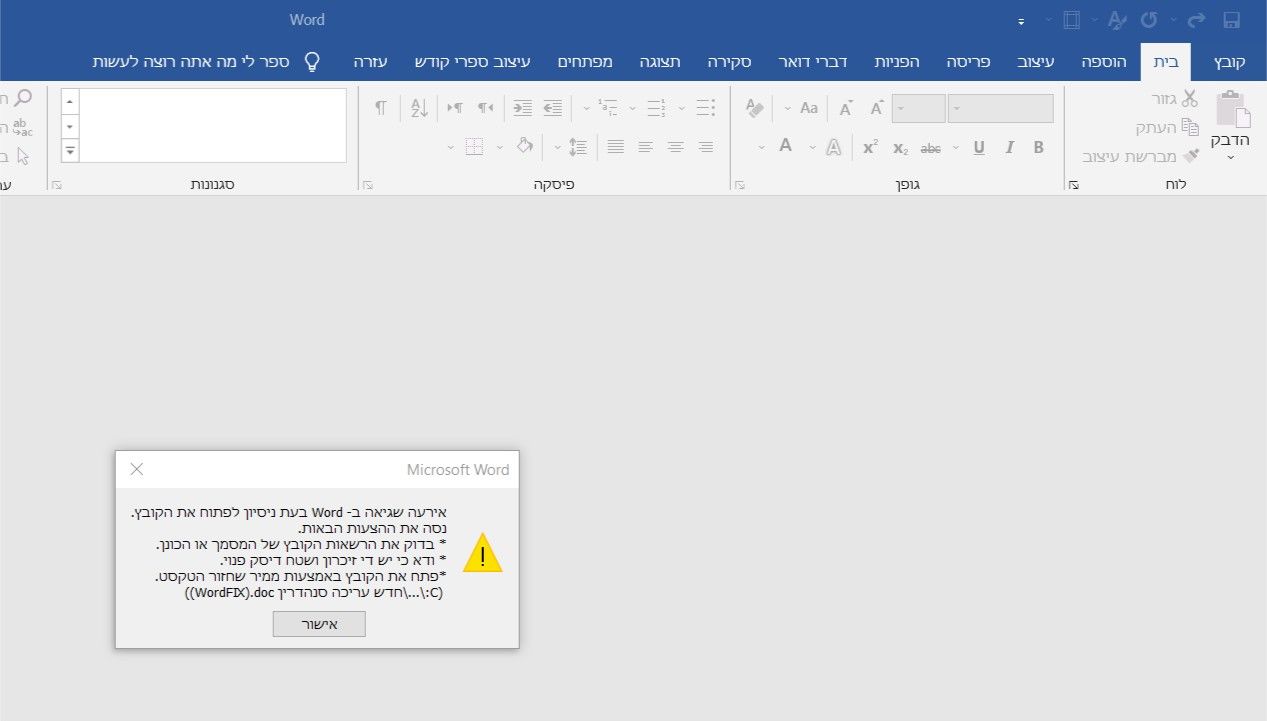
Task: Click the Shading paint bucket icon
Action: (525, 146)
